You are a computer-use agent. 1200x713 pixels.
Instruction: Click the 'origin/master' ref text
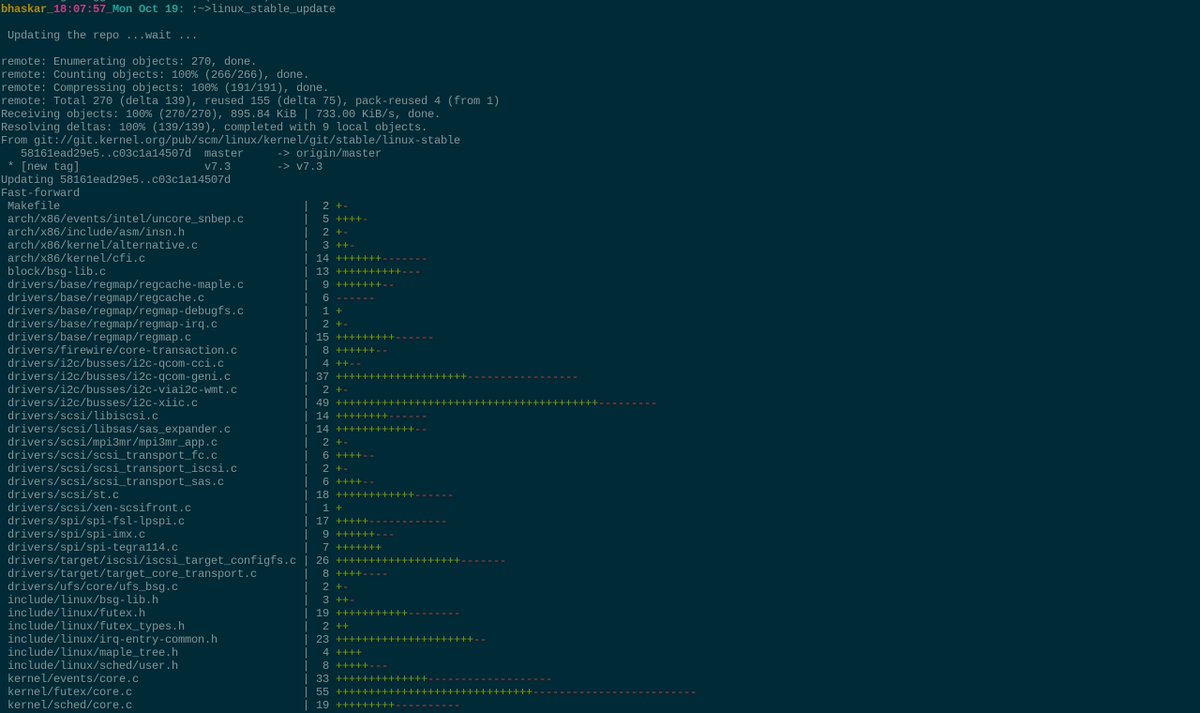(x=339, y=153)
